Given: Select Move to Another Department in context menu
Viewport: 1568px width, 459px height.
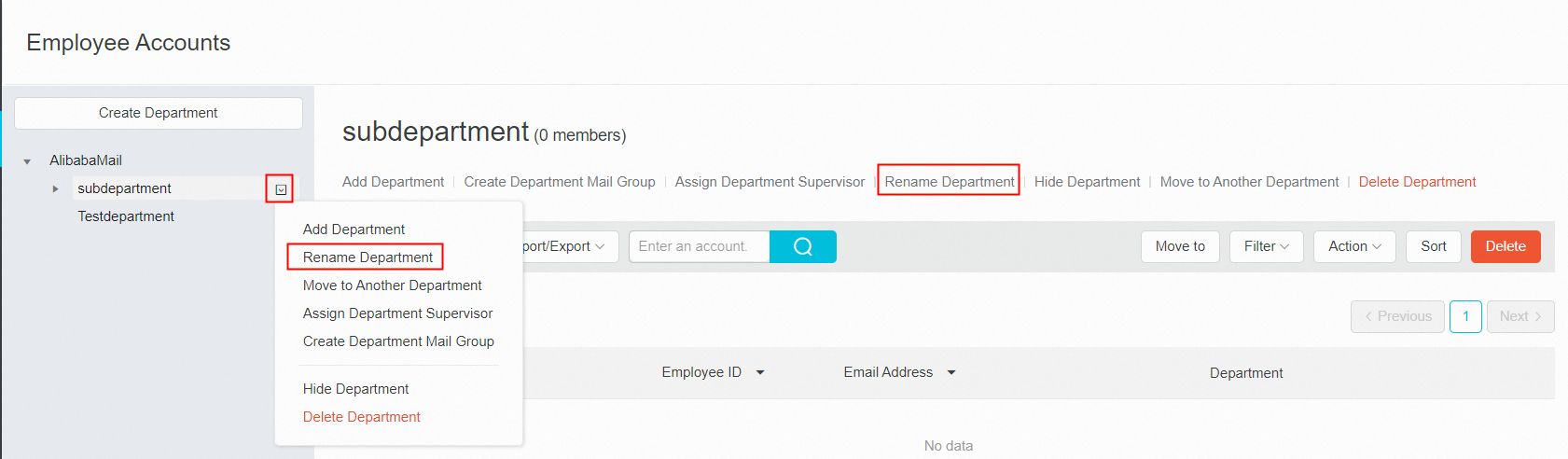Looking at the screenshot, I should tap(392, 285).
